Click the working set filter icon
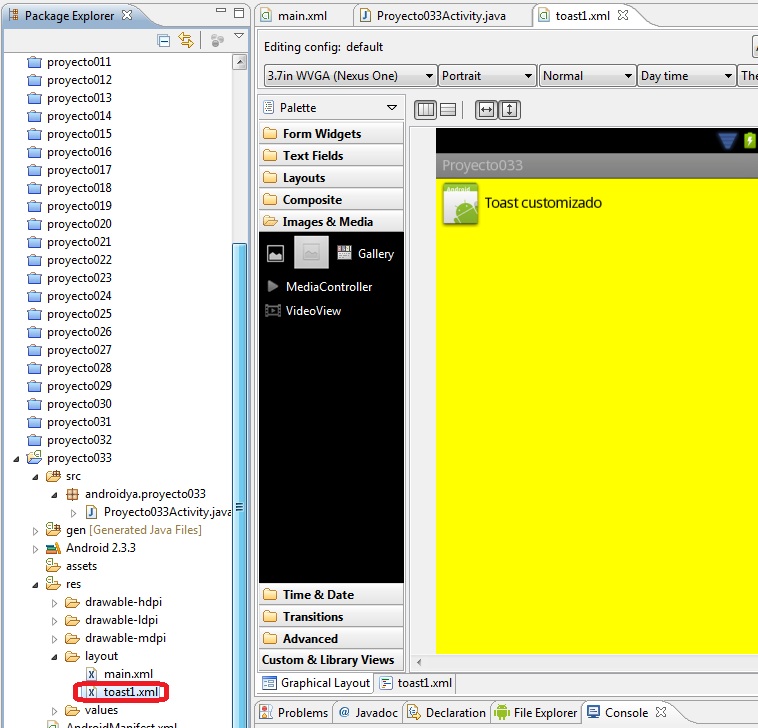Viewport: 758px width, 728px height. (x=217, y=41)
